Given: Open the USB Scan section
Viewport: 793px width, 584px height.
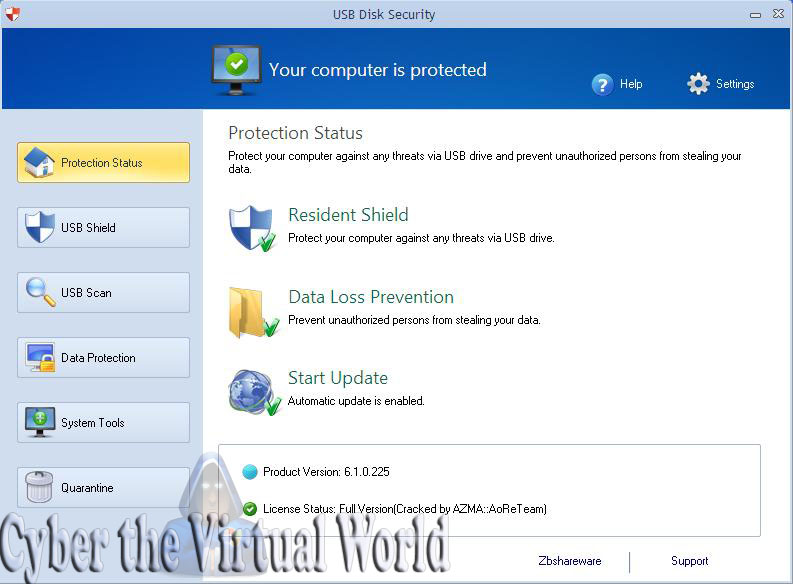Looking at the screenshot, I should (103, 293).
